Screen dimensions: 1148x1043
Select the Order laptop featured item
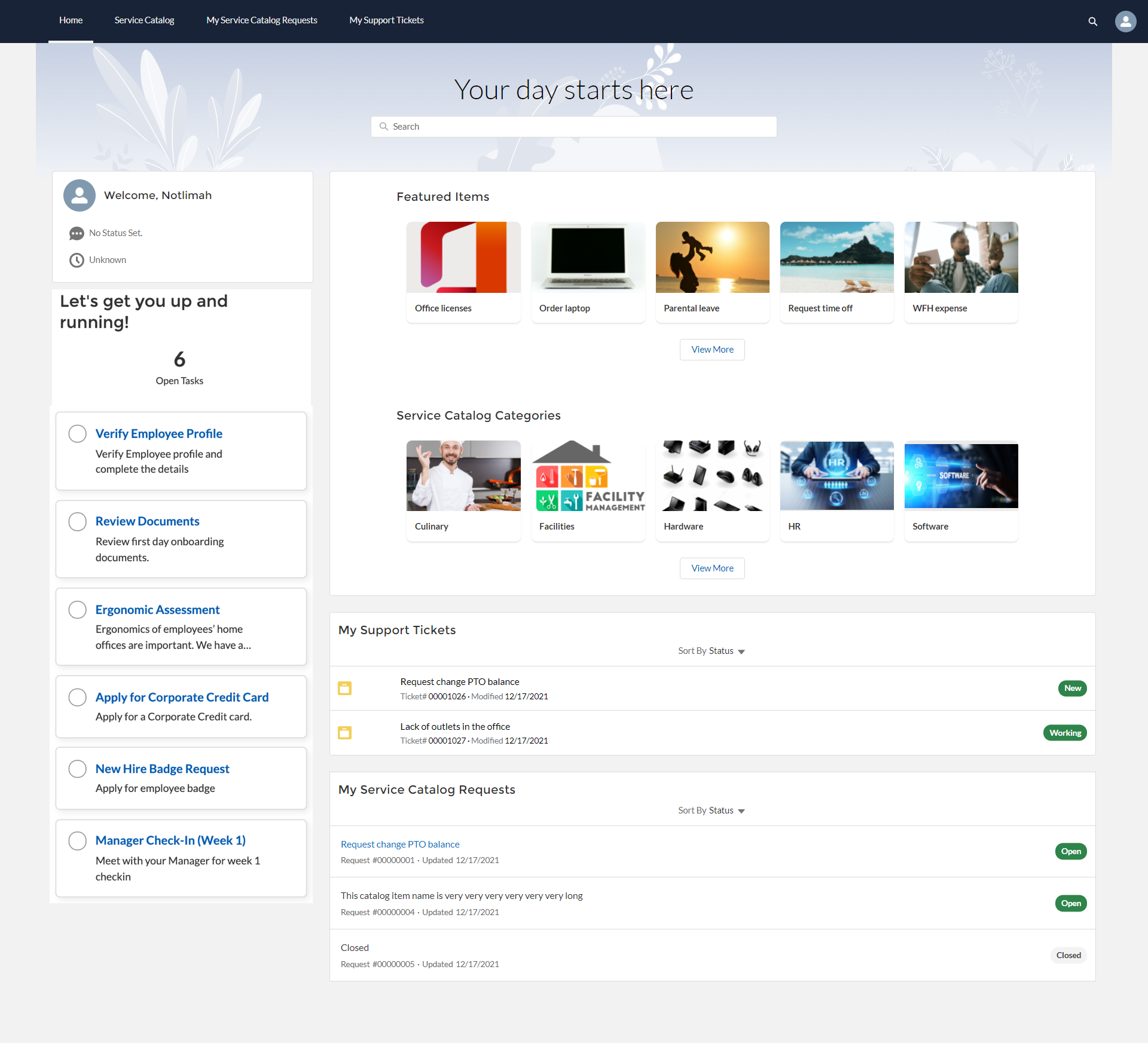588,272
